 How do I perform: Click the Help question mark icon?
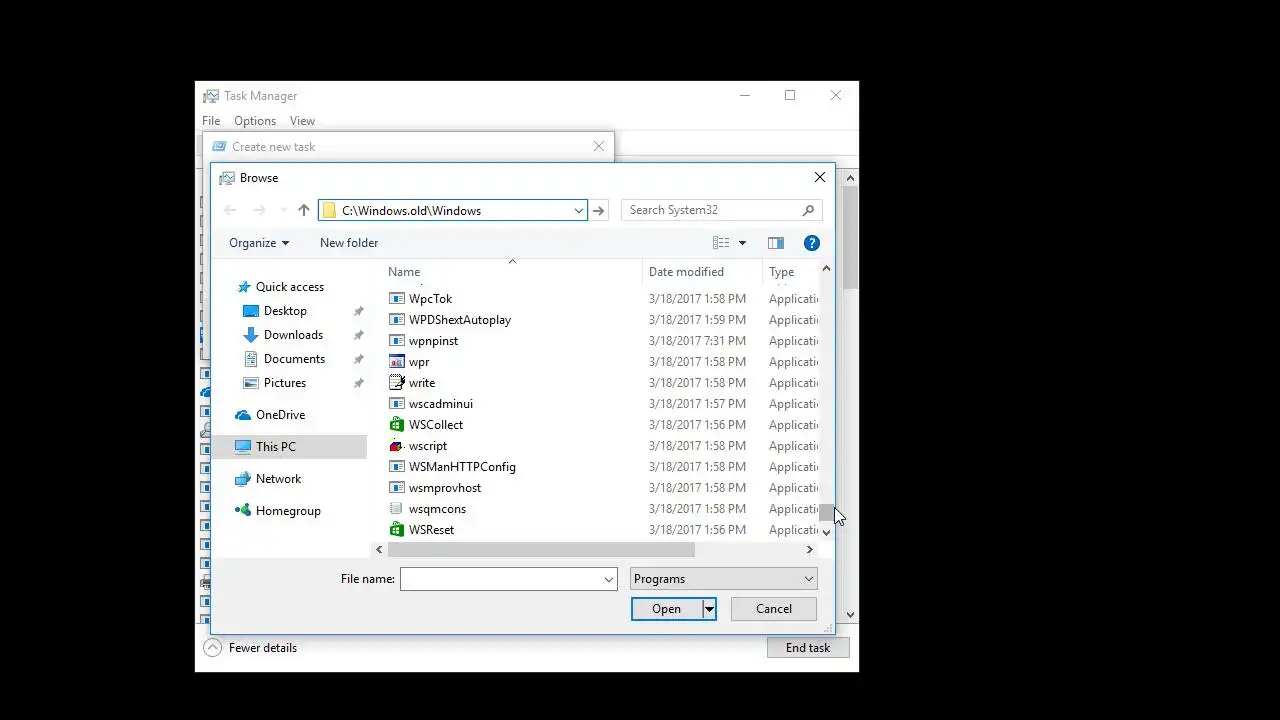point(812,243)
